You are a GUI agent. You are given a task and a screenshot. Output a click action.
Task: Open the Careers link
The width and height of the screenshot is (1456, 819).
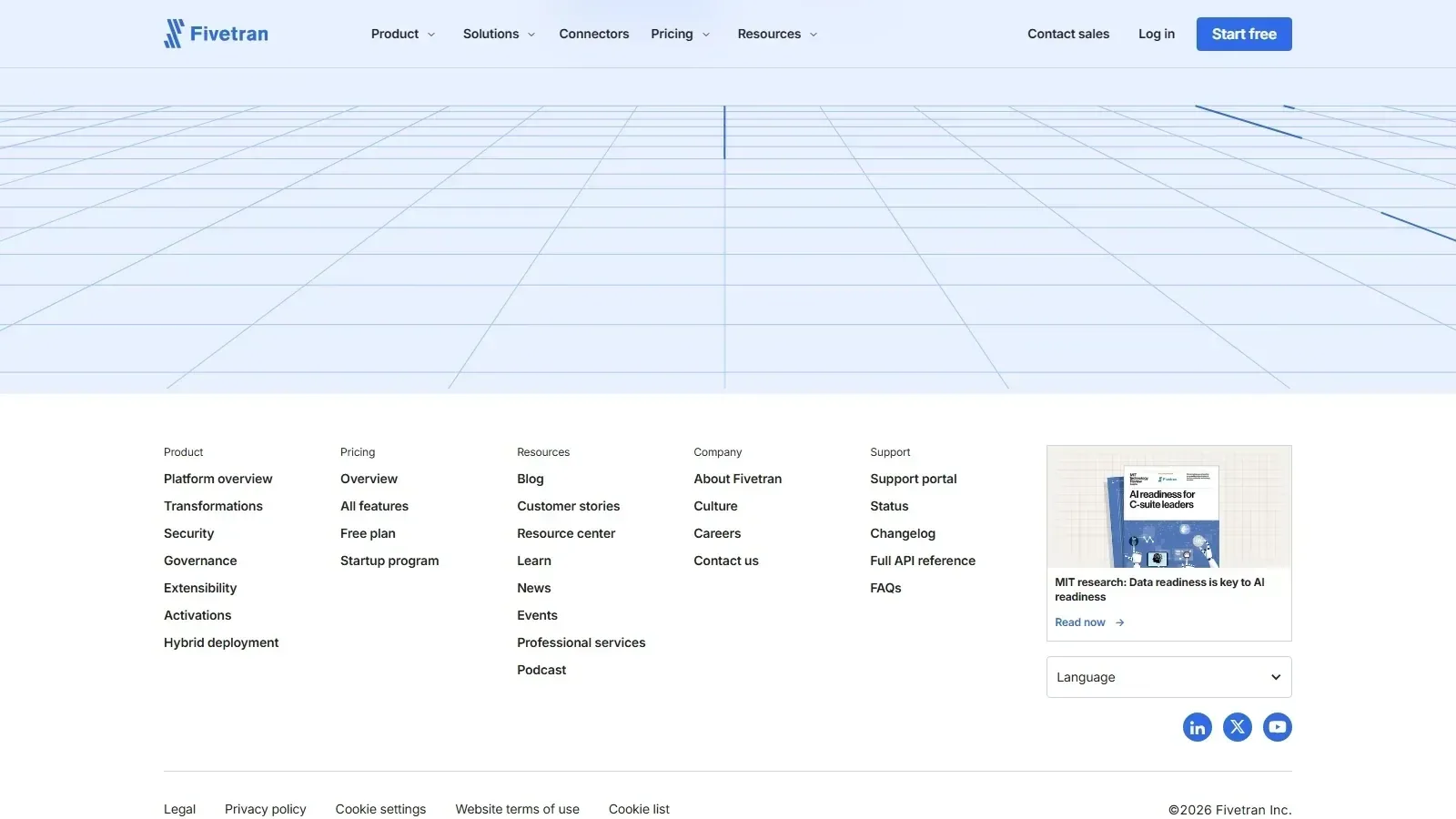[x=717, y=533]
